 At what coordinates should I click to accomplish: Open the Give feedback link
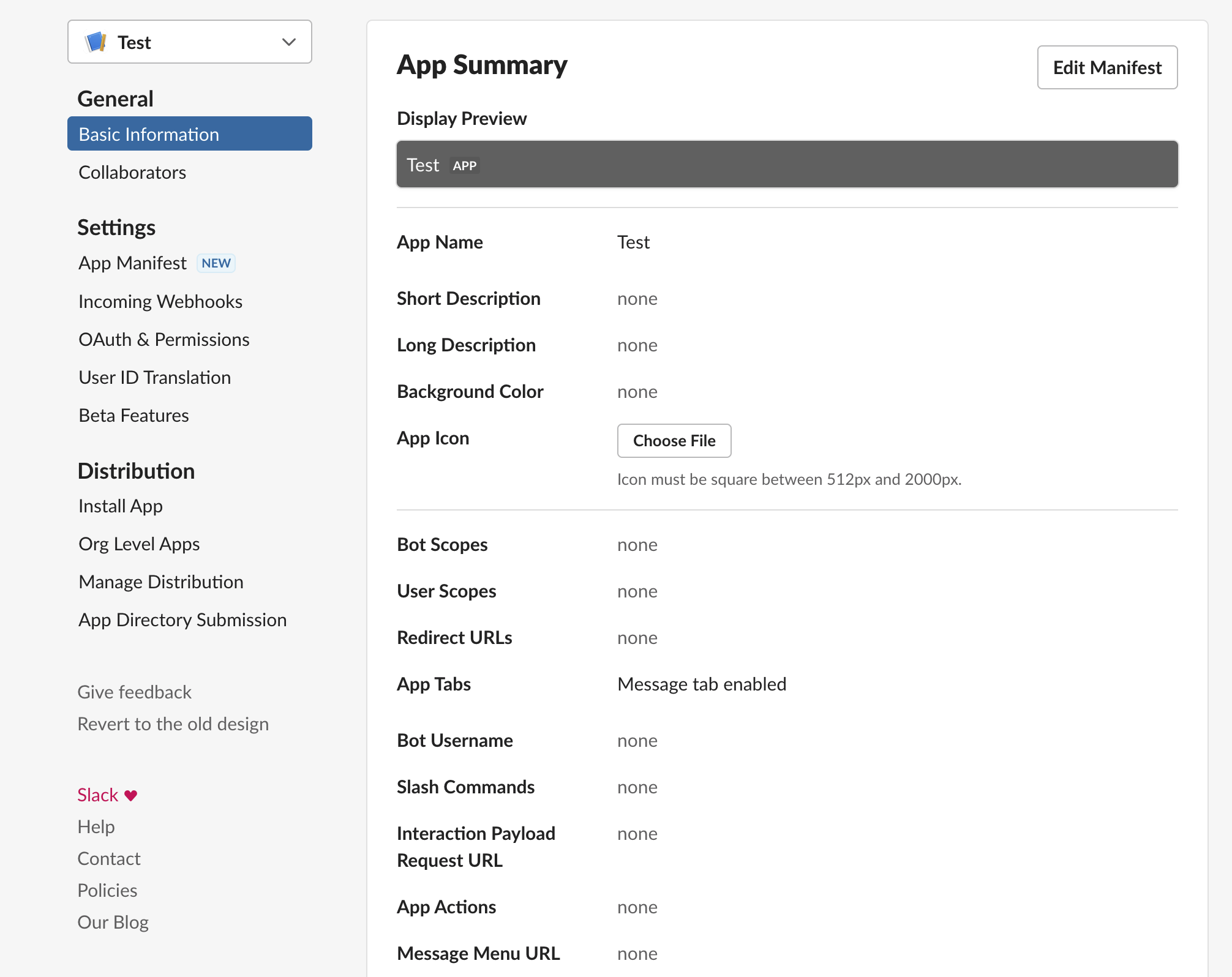click(x=134, y=692)
